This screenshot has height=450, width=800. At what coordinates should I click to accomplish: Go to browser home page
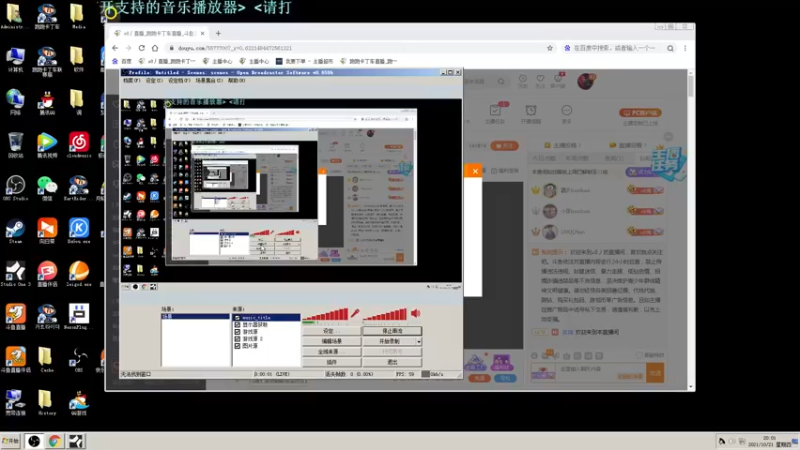pyautogui.click(x=155, y=48)
